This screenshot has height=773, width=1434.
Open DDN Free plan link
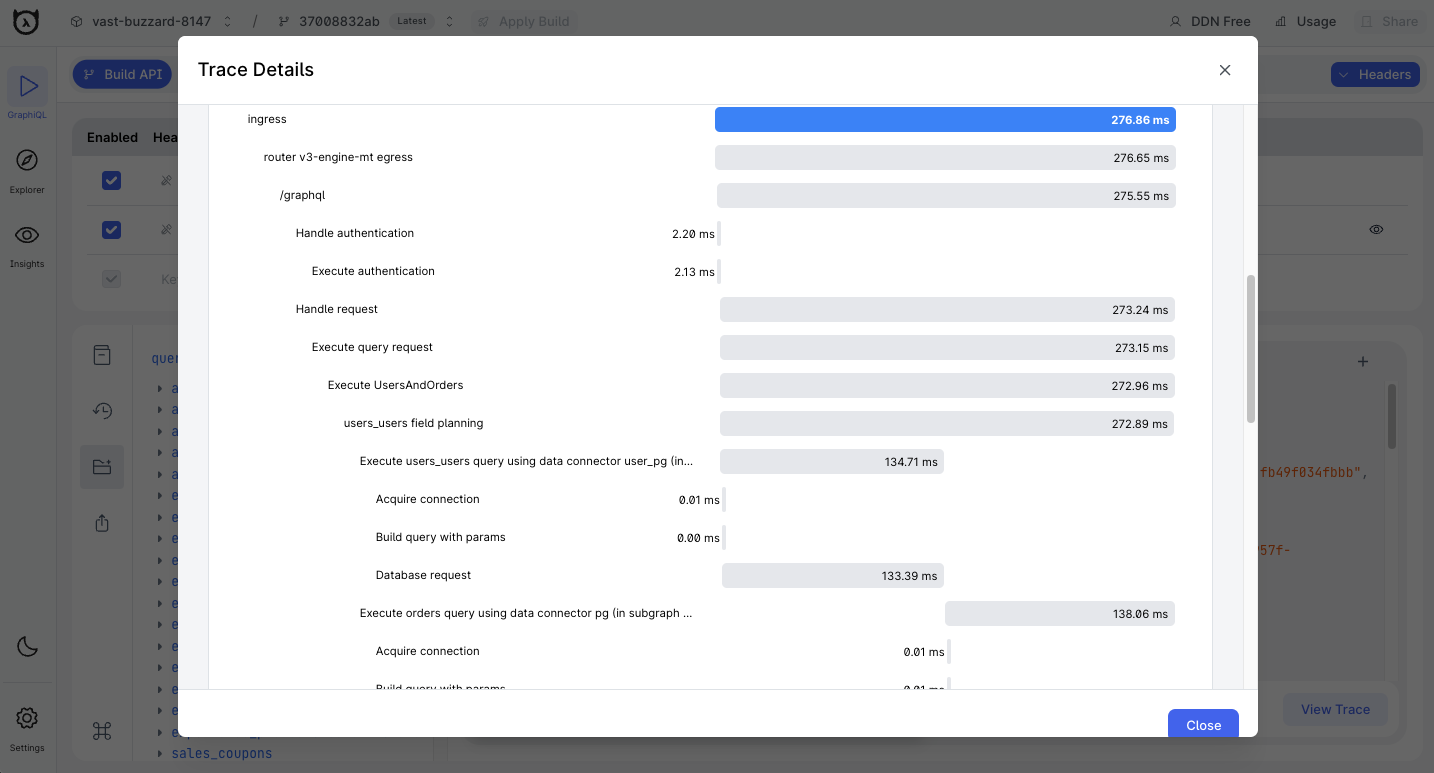(x=1211, y=21)
